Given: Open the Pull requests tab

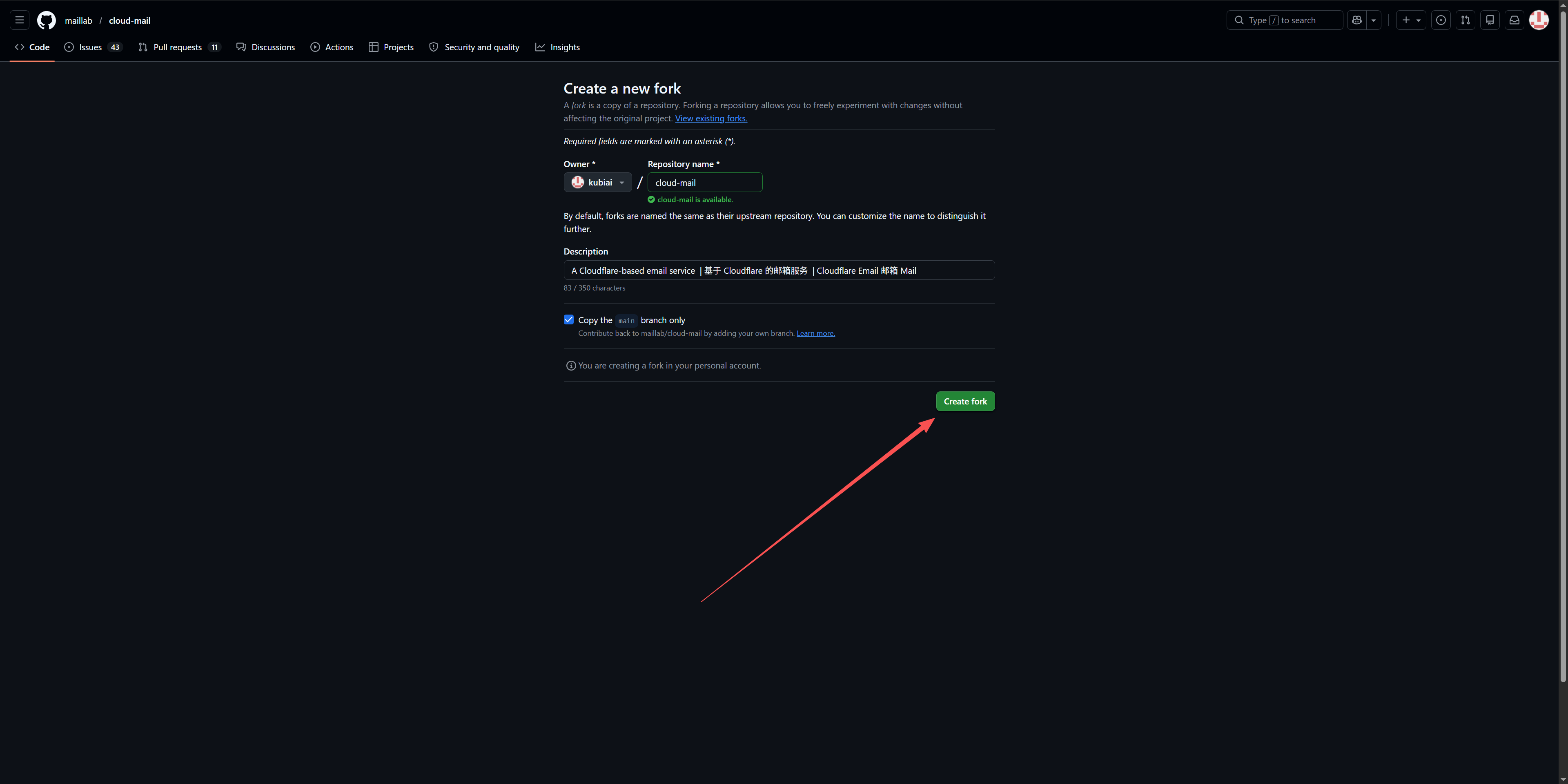Looking at the screenshot, I should click(x=179, y=47).
